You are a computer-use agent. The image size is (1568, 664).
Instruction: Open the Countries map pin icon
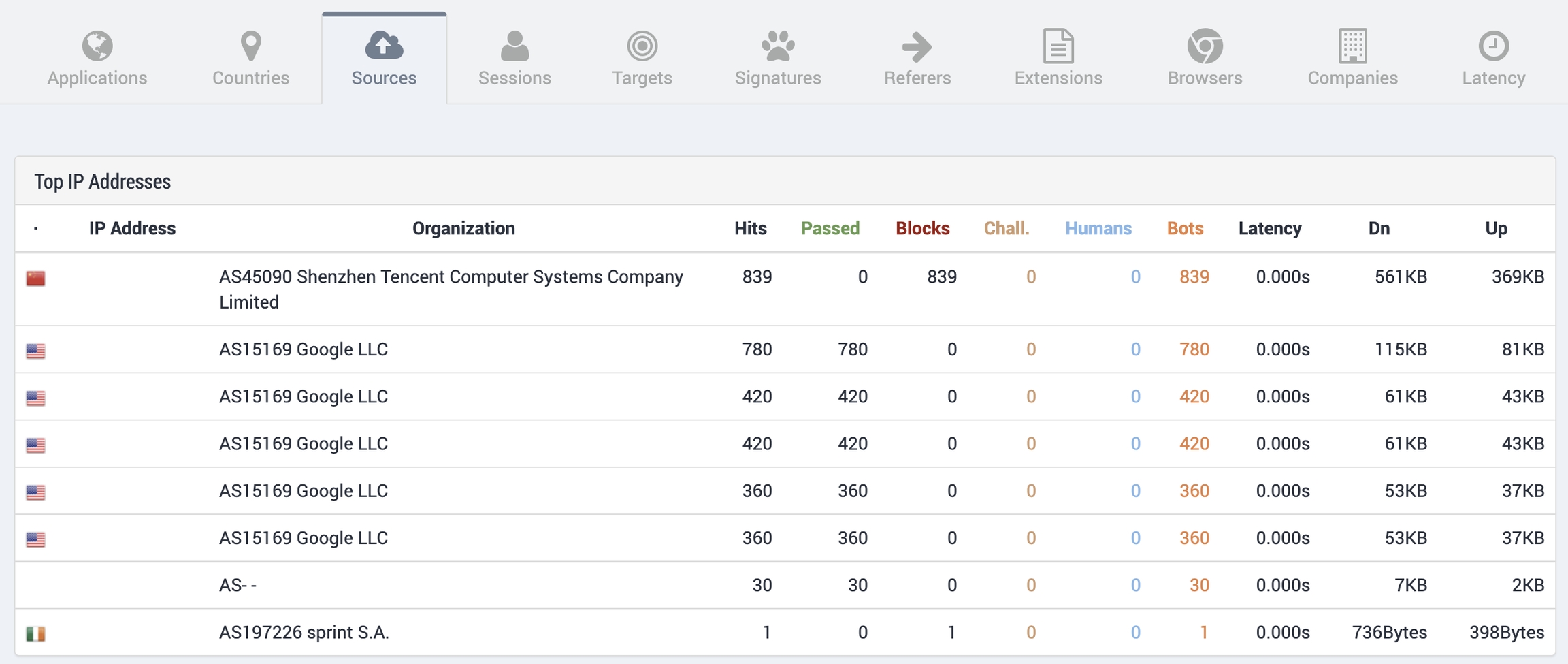point(250,46)
